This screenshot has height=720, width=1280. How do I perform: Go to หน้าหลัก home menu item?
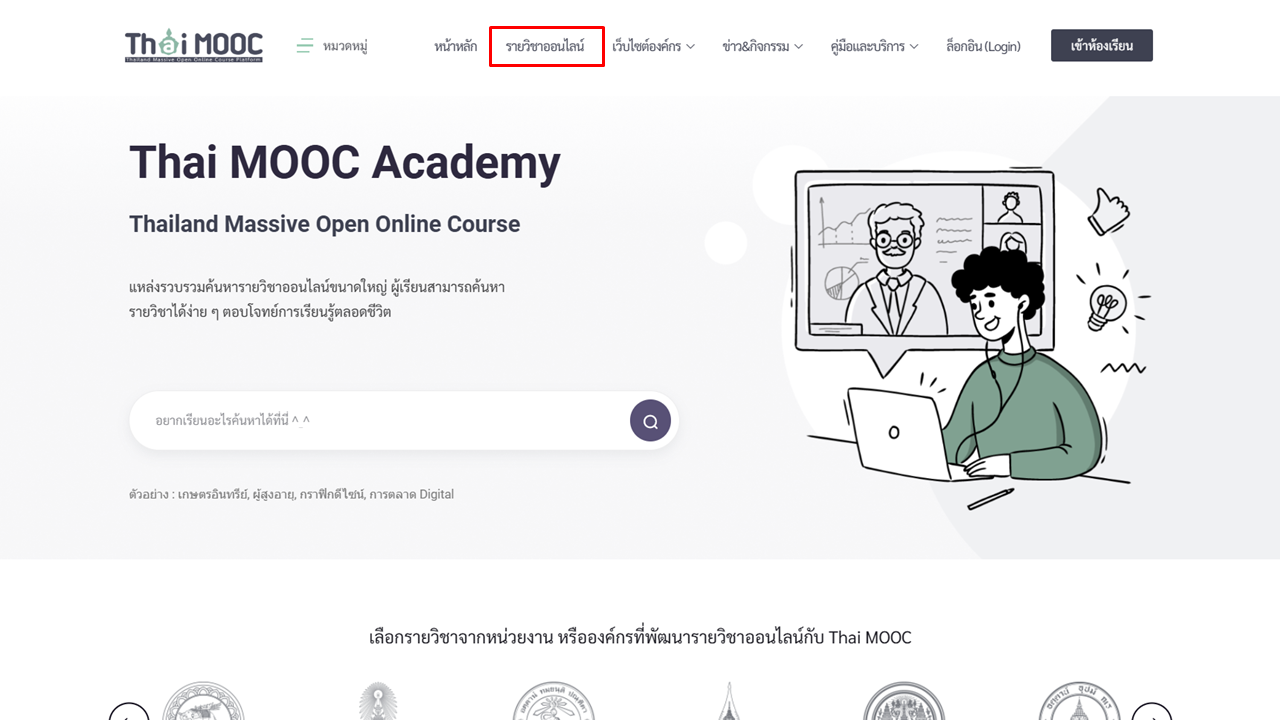click(x=456, y=46)
